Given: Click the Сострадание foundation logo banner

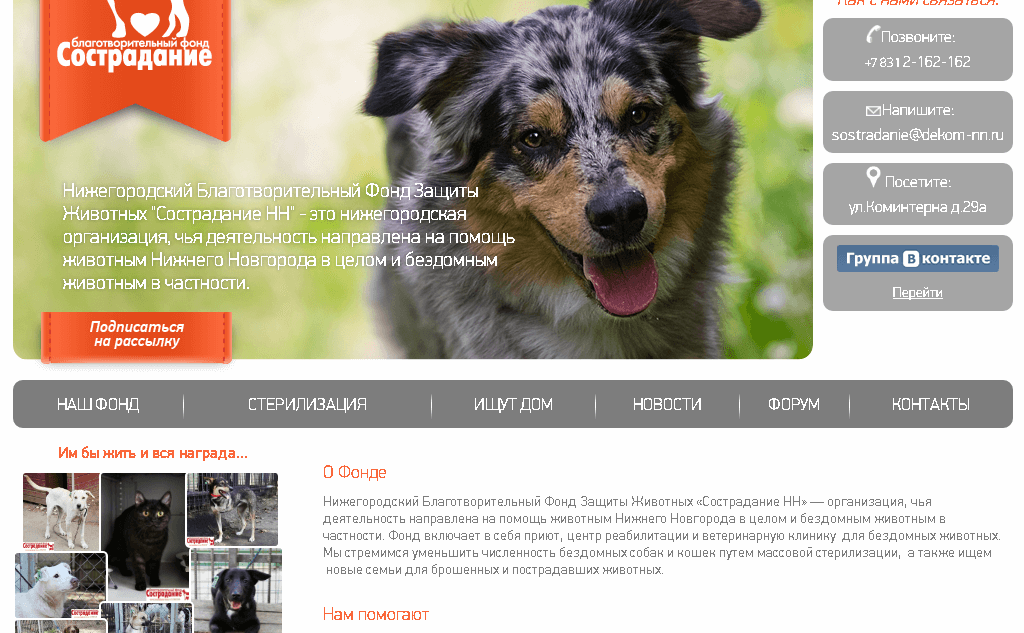Looking at the screenshot, I should [135, 69].
